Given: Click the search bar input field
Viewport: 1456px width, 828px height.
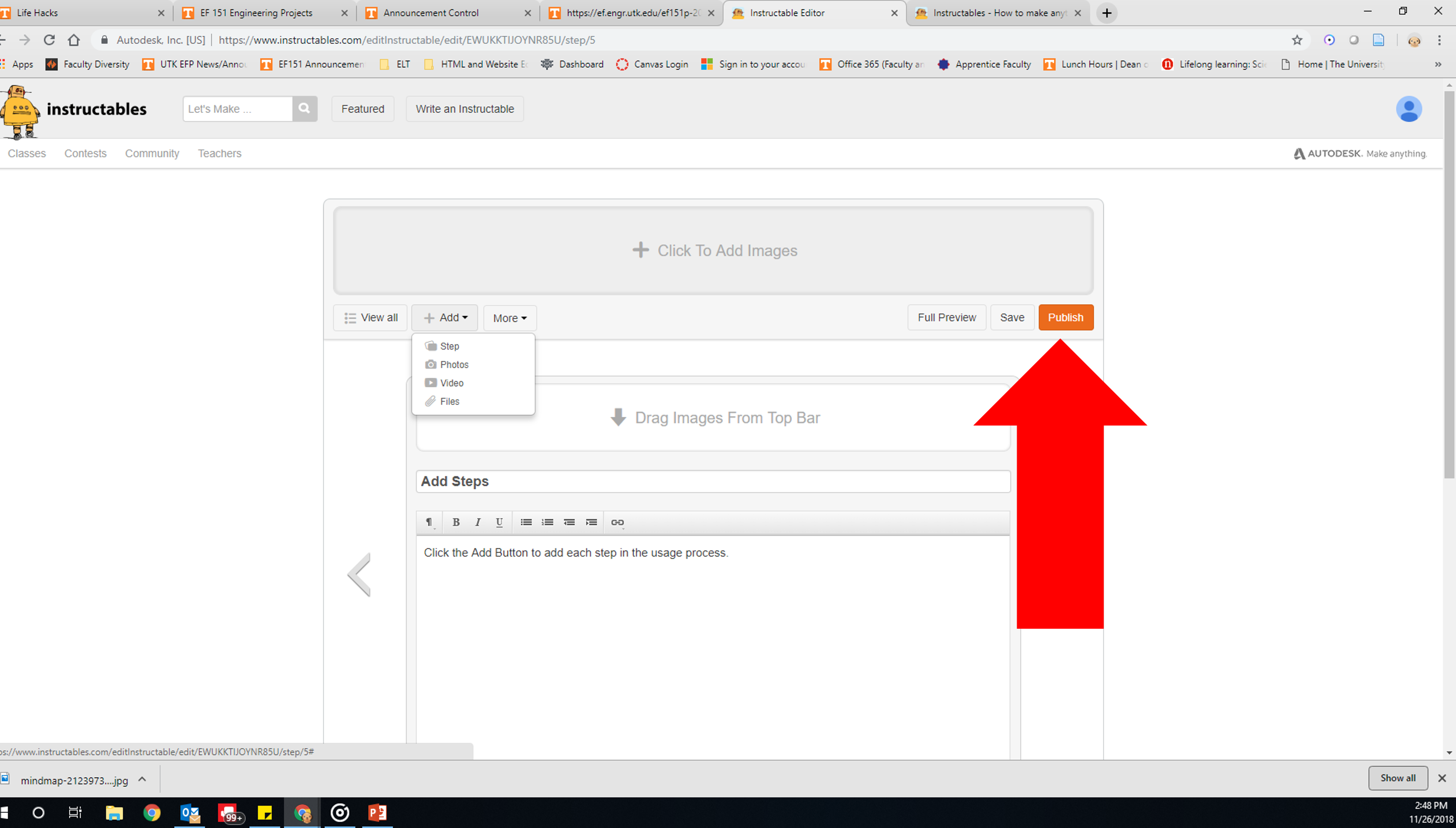Looking at the screenshot, I should (x=237, y=108).
